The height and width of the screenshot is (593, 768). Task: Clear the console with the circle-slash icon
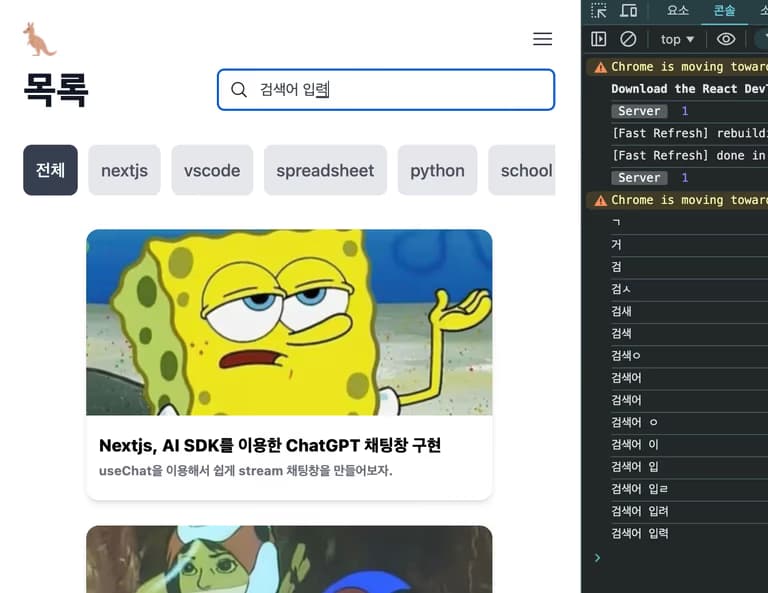(628, 39)
